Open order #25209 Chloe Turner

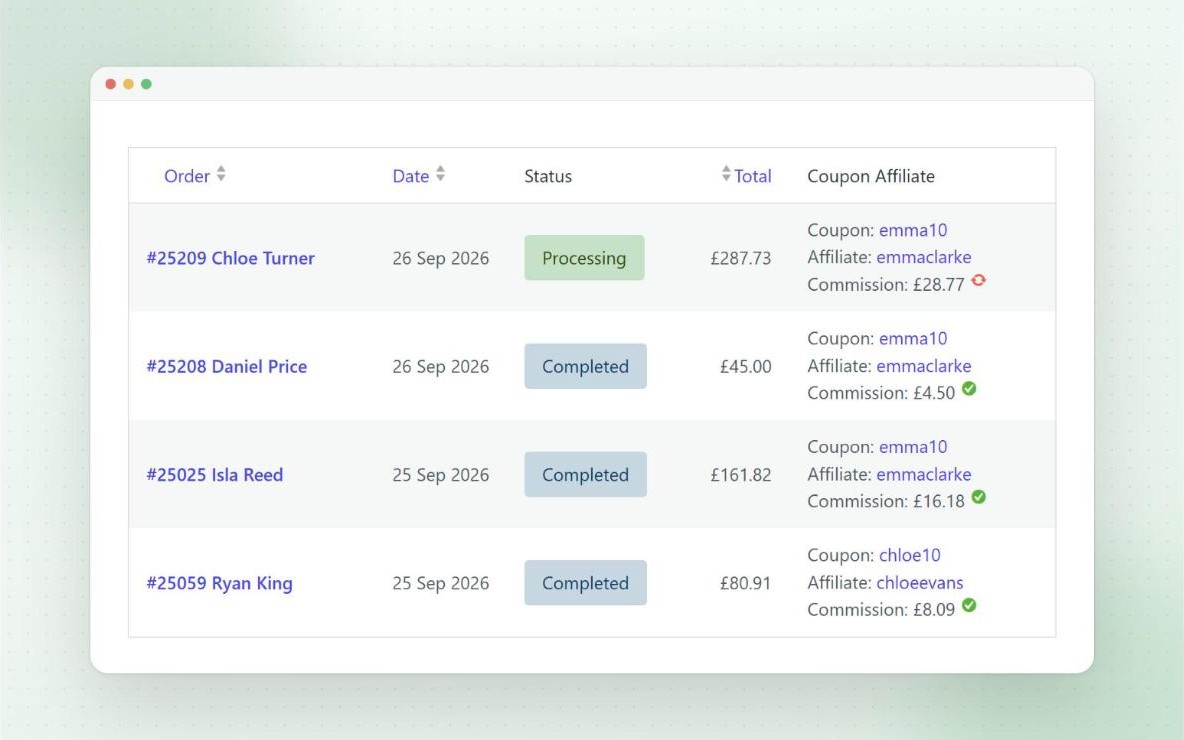click(230, 258)
